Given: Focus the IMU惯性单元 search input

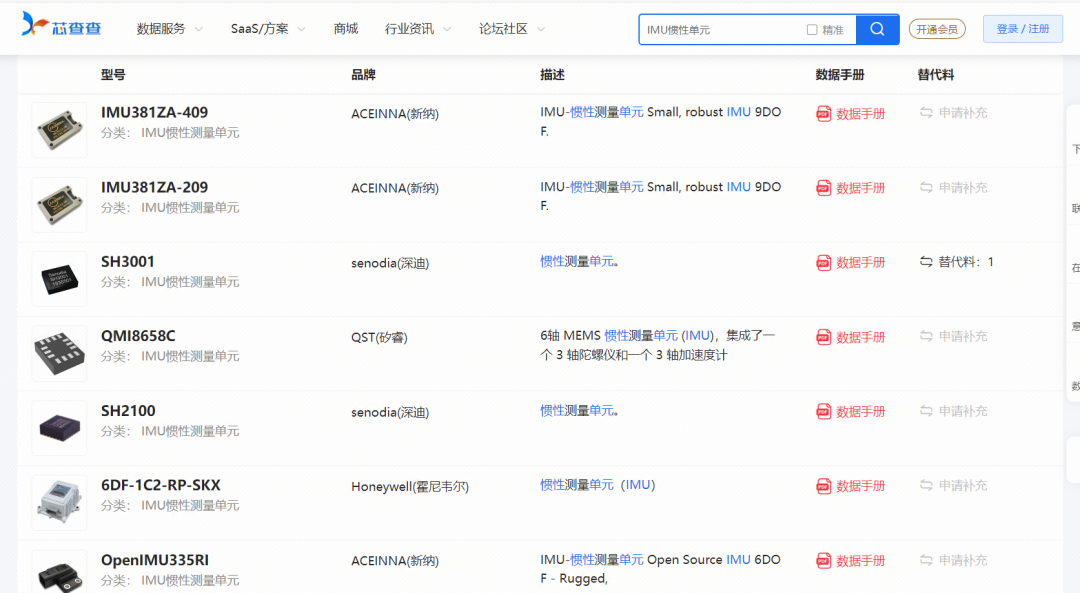Looking at the screenshot, I should pyautogui.click(x=720, y=30).
